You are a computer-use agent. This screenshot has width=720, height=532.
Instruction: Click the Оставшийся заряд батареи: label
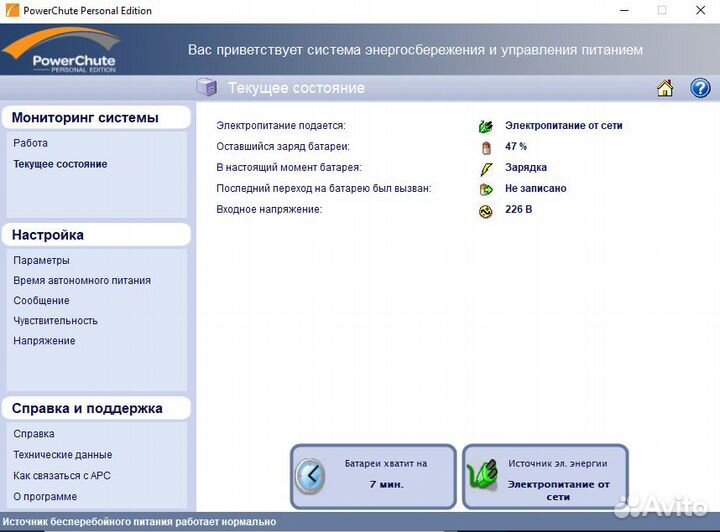coord(283,146)
